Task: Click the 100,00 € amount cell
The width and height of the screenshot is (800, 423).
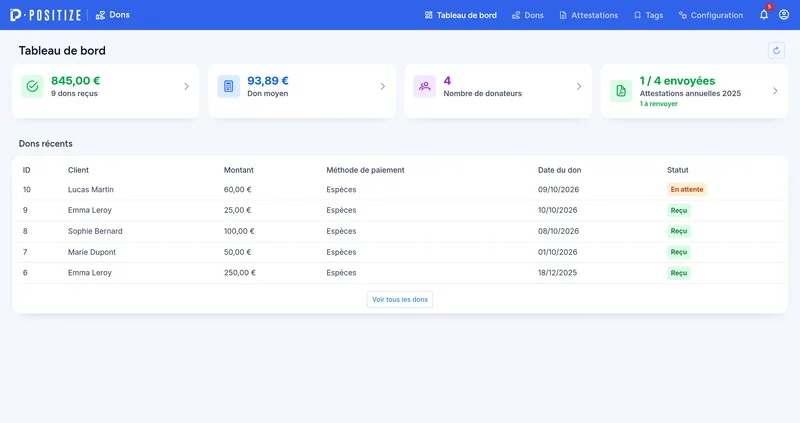Action: 239,231
